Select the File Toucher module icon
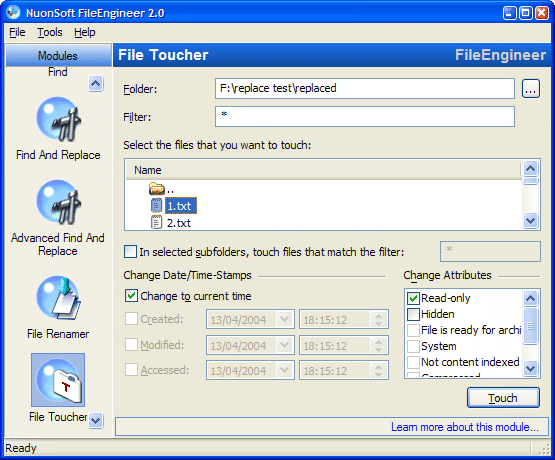The width and height of the screenshot is (555, 460). coord(58,380)
